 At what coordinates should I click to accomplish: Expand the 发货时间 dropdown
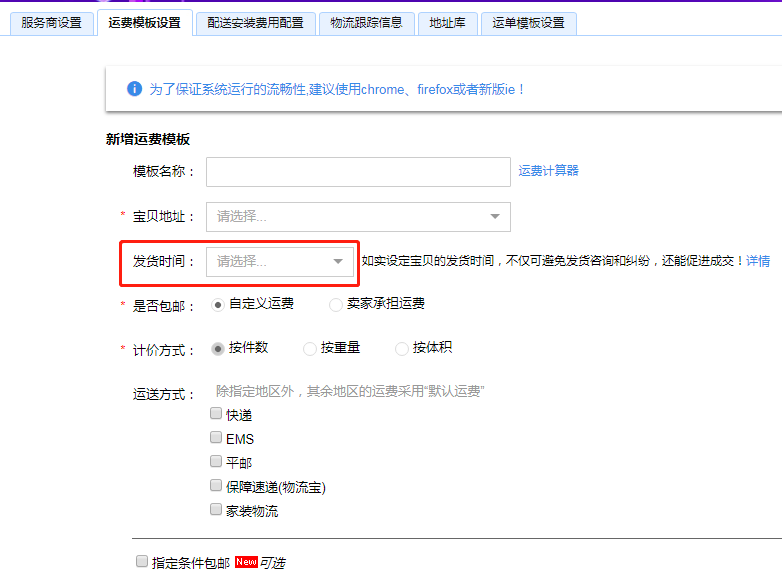[280, 262]
